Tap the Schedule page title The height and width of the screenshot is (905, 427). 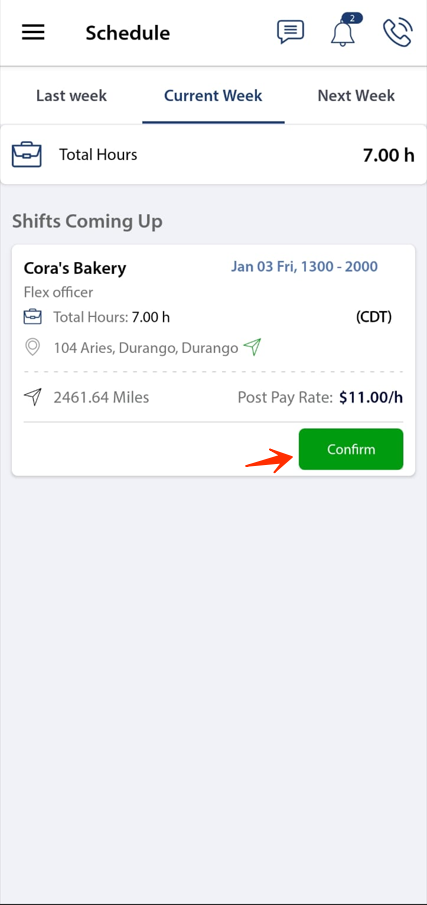click(128, 33)
